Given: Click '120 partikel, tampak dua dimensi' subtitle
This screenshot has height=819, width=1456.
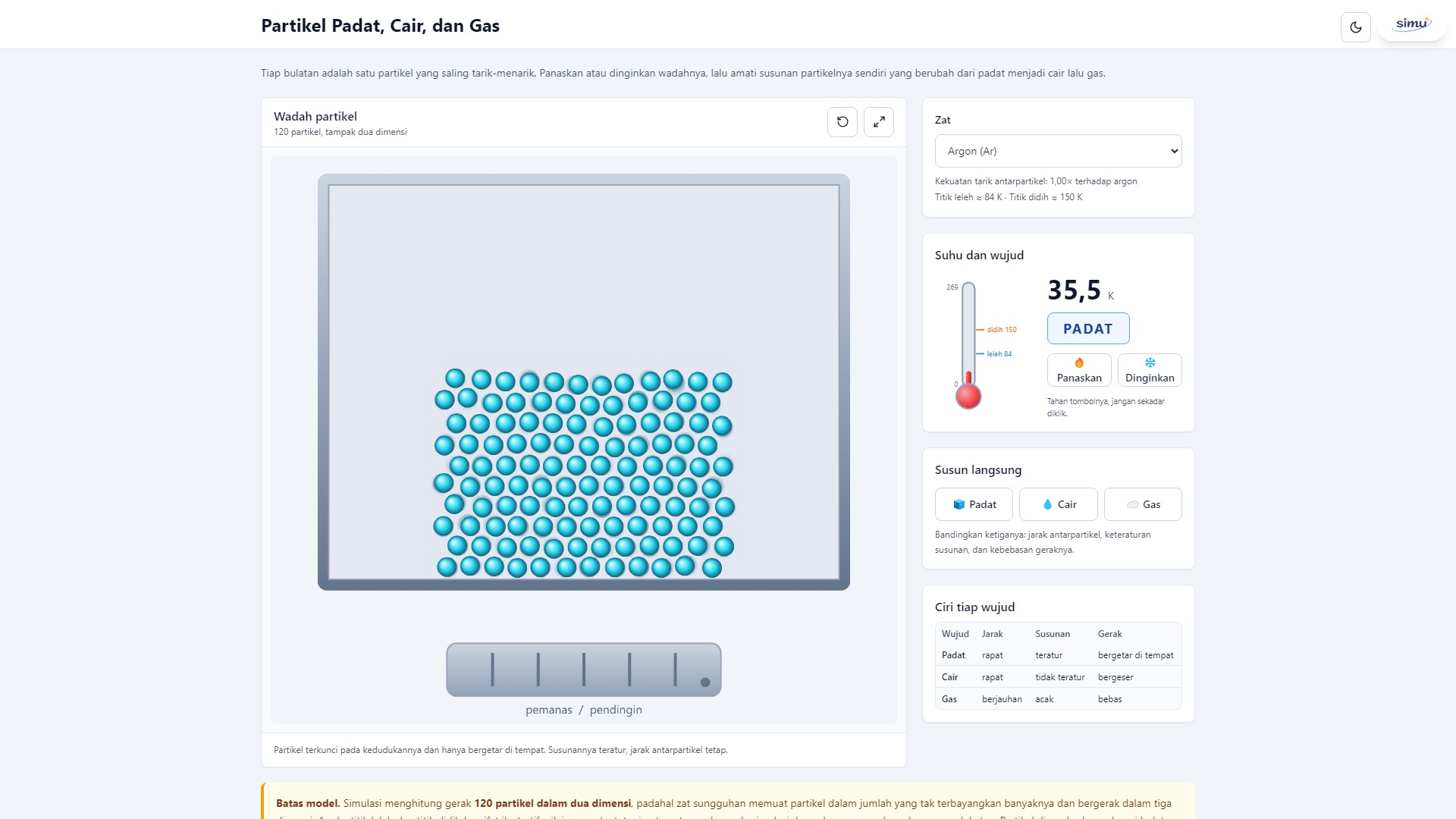Looking at the screenshot, I should tap(340, 132).
